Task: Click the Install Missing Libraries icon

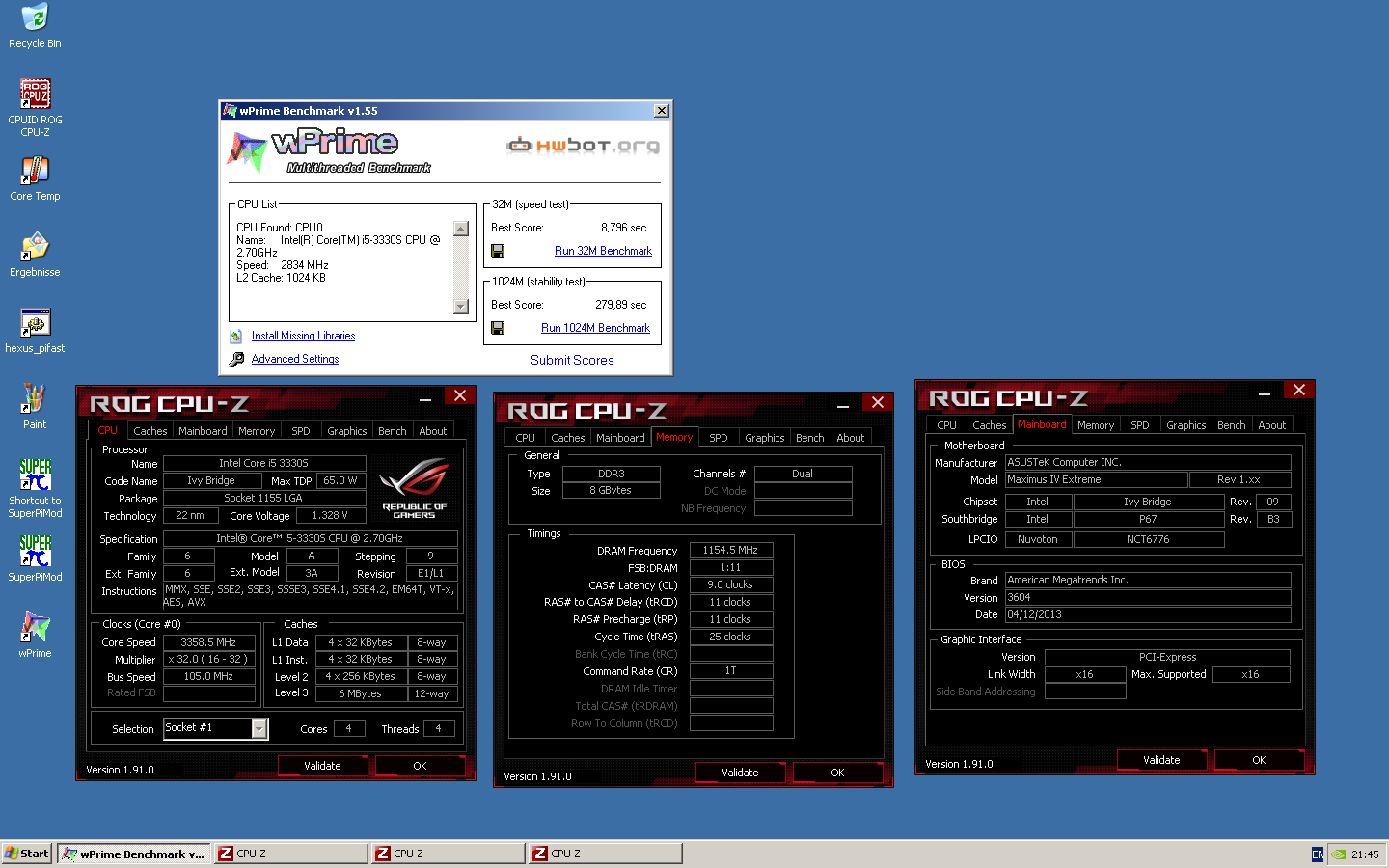Action: click(x=235, y=337)
